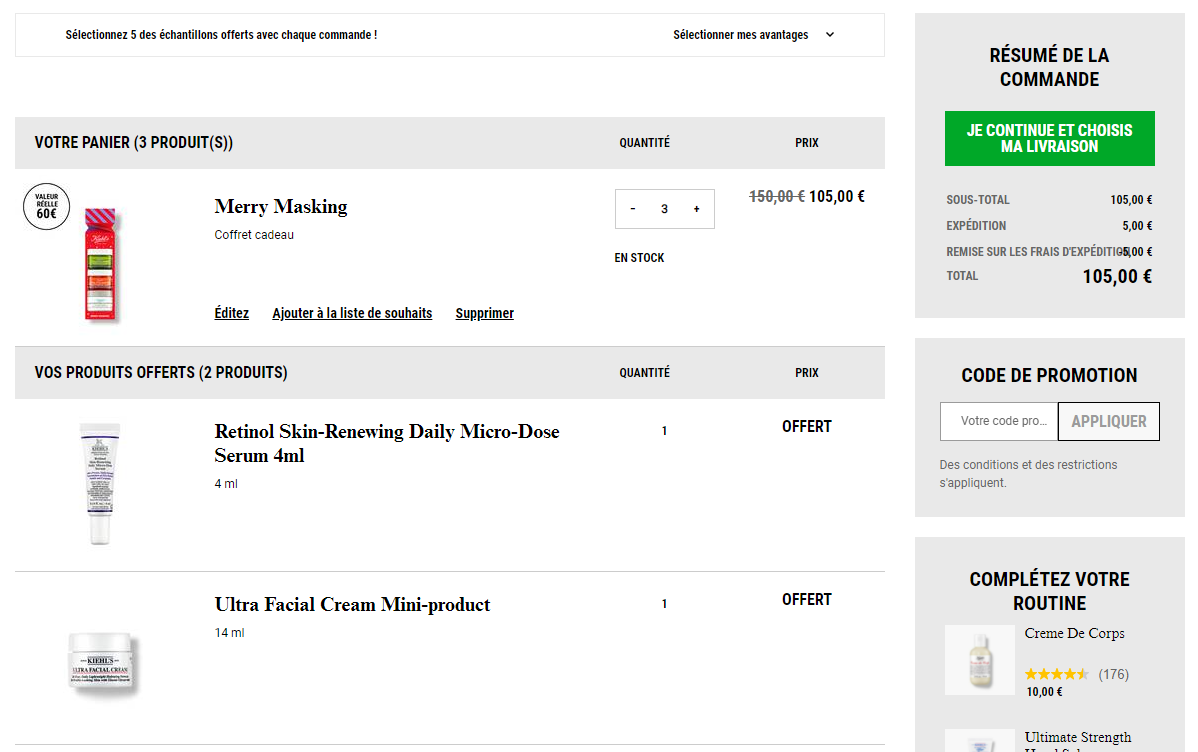This screenshot has height=752, width=1198.
Task: Click the Appliquer promo code button
Action: point(1109,421)
